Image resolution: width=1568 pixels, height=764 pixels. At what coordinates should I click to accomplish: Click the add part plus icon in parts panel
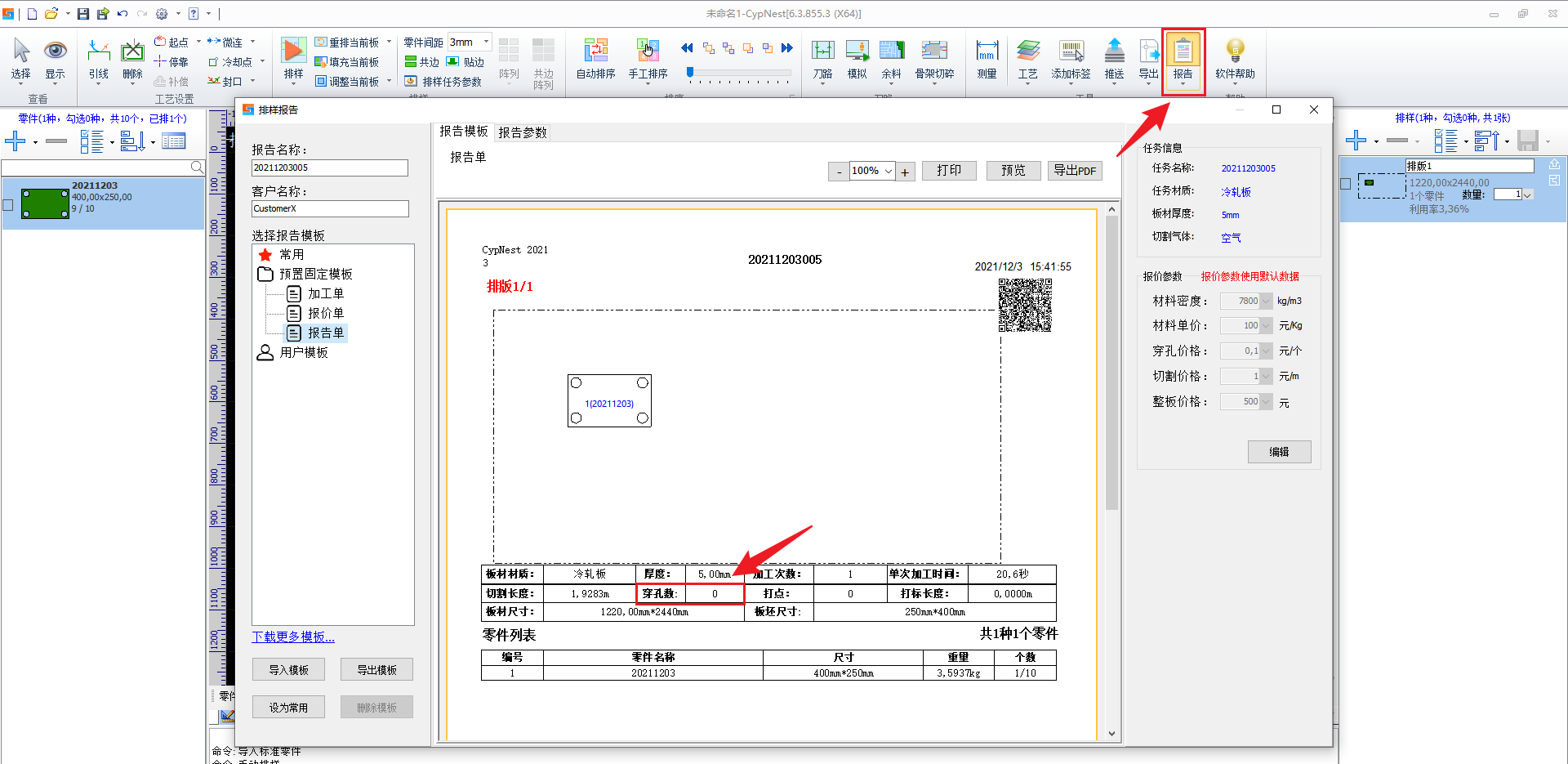coord(16,141)
